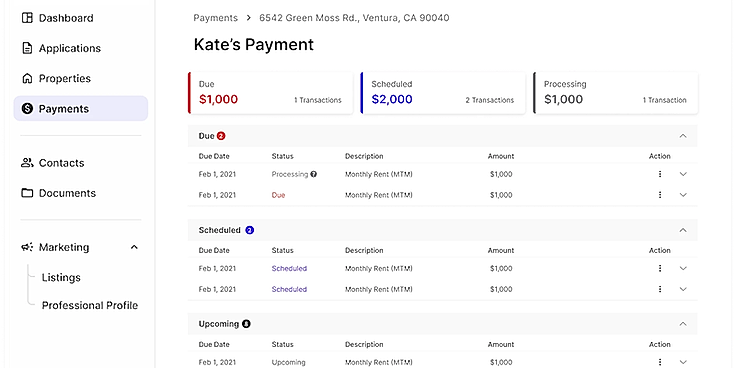The height and width of the screenshot is (368, 736).
Task: Click the Processing $1,000 summary card
Action: [615, 93]
